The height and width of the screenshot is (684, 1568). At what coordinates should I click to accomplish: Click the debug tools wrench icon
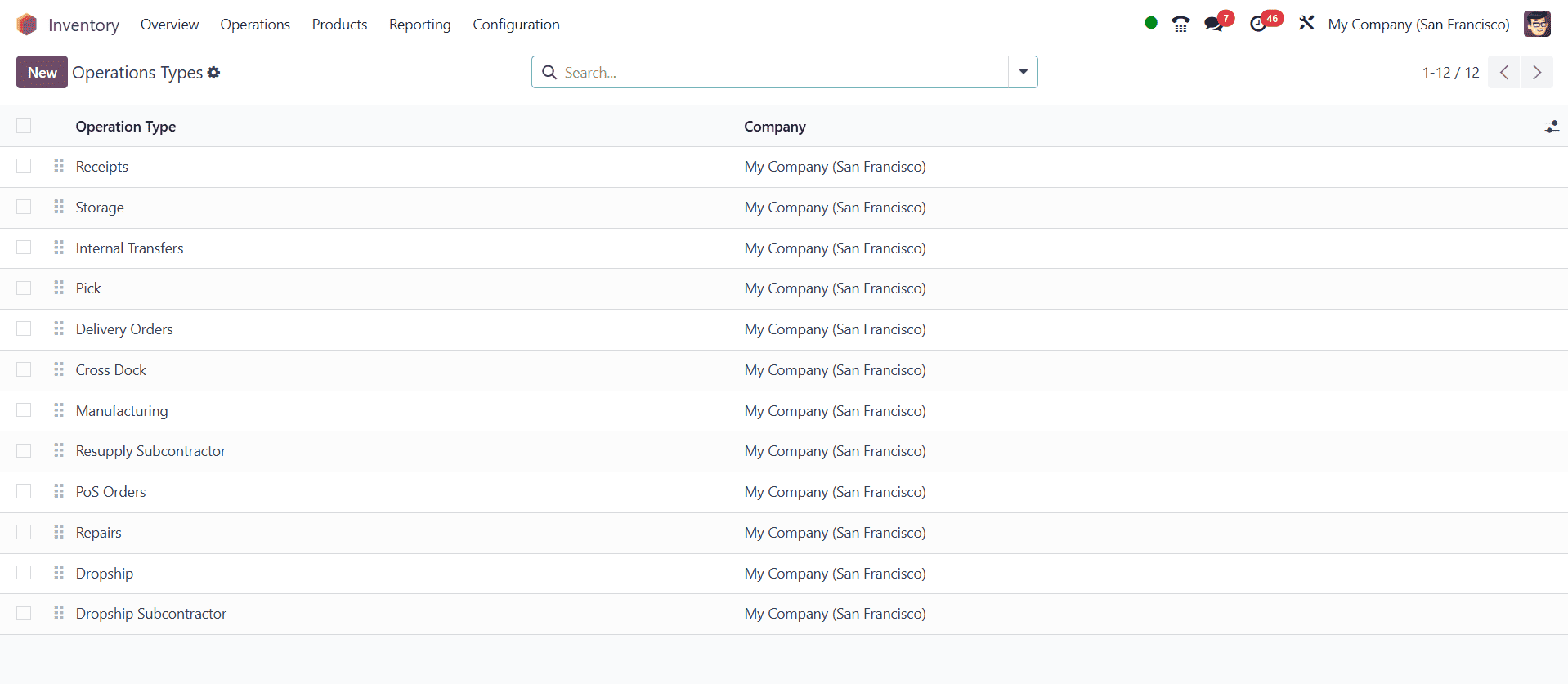[x=1306, y=24]
